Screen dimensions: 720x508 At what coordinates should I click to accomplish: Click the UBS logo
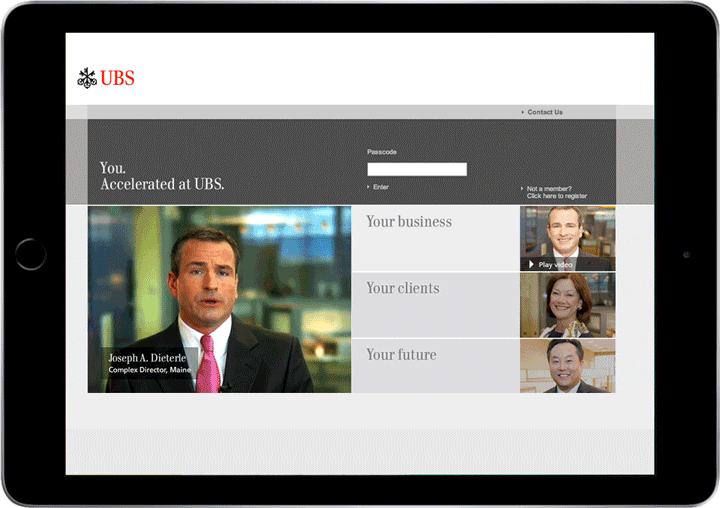[x=106, y=78]
